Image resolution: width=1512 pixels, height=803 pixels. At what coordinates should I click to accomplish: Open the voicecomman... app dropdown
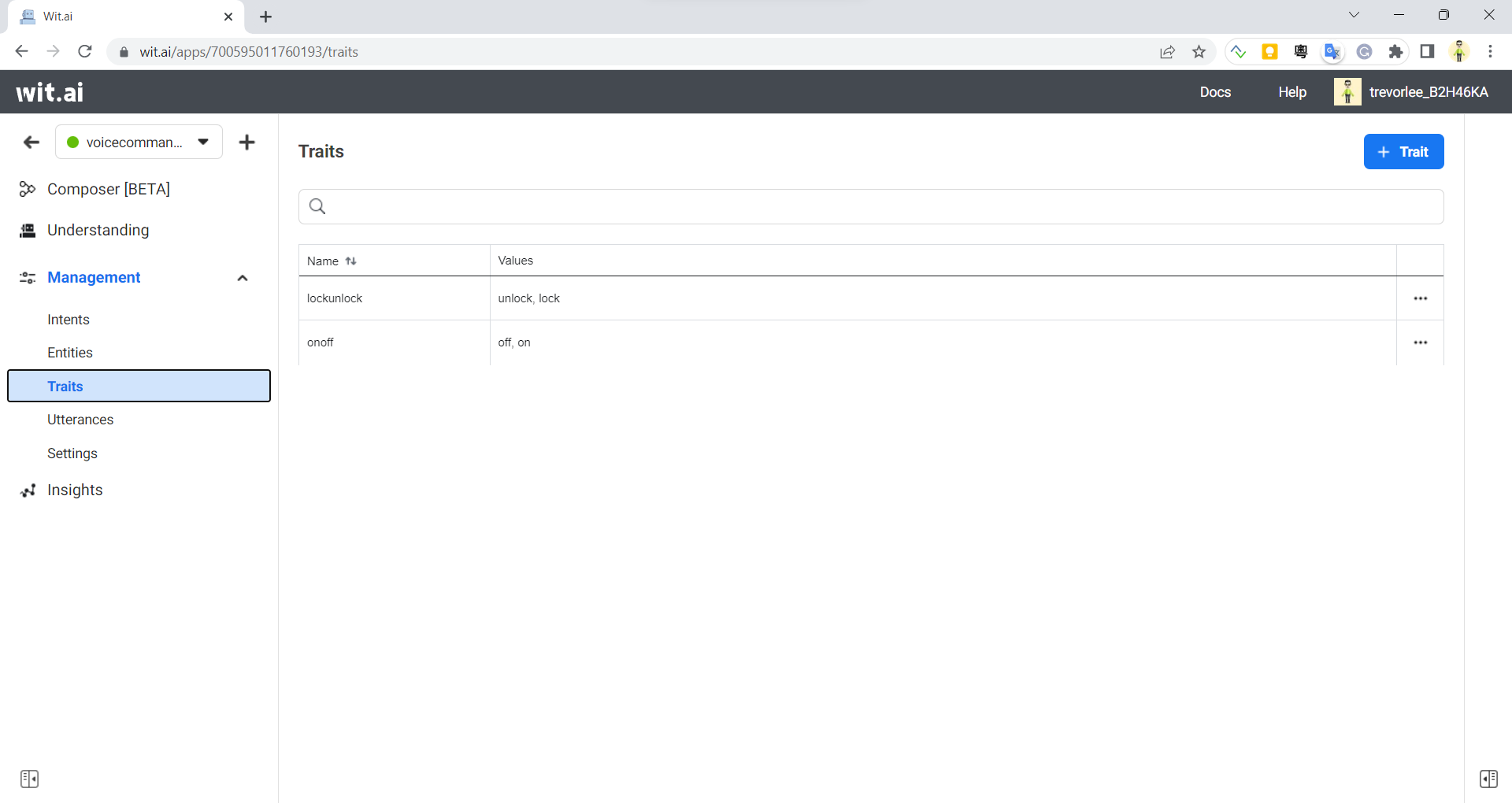[x=139, y=142]
